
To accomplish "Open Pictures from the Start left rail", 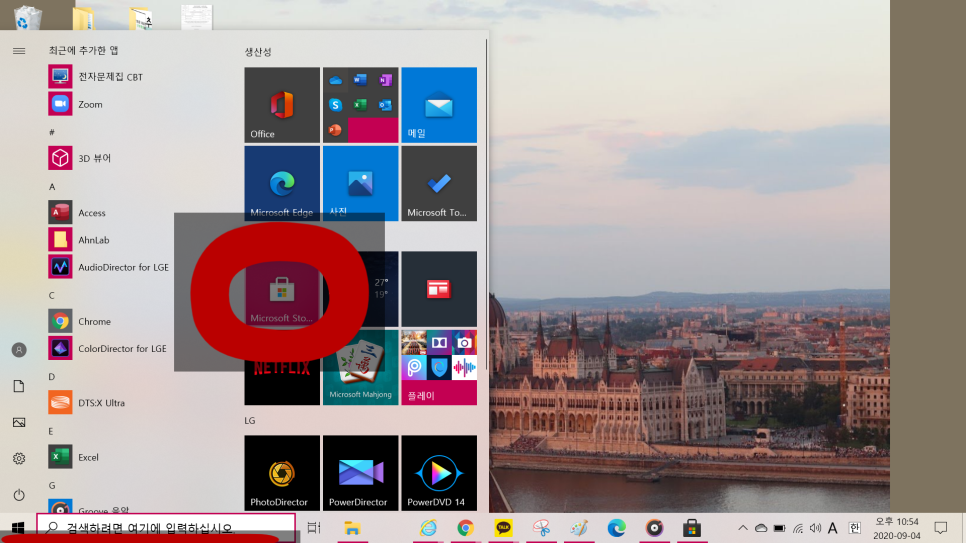I will point(19,422).
